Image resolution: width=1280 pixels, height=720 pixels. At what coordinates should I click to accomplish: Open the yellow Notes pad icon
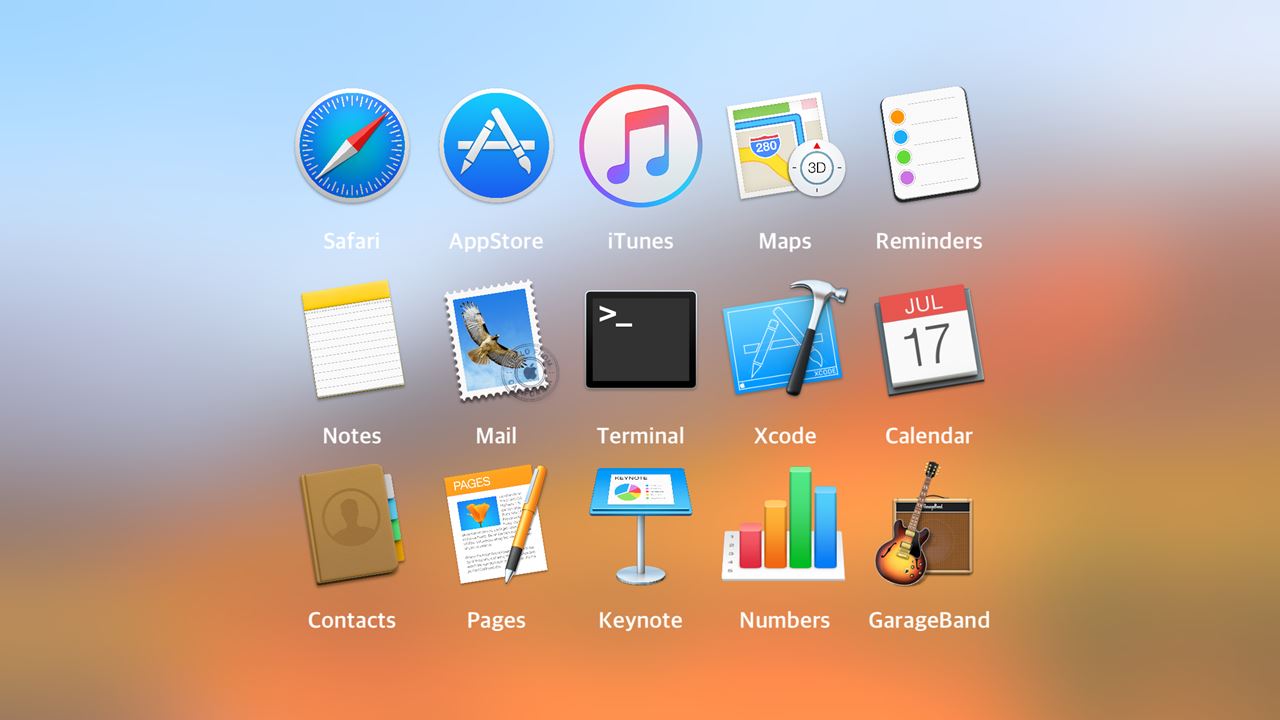tap(352, 340)
